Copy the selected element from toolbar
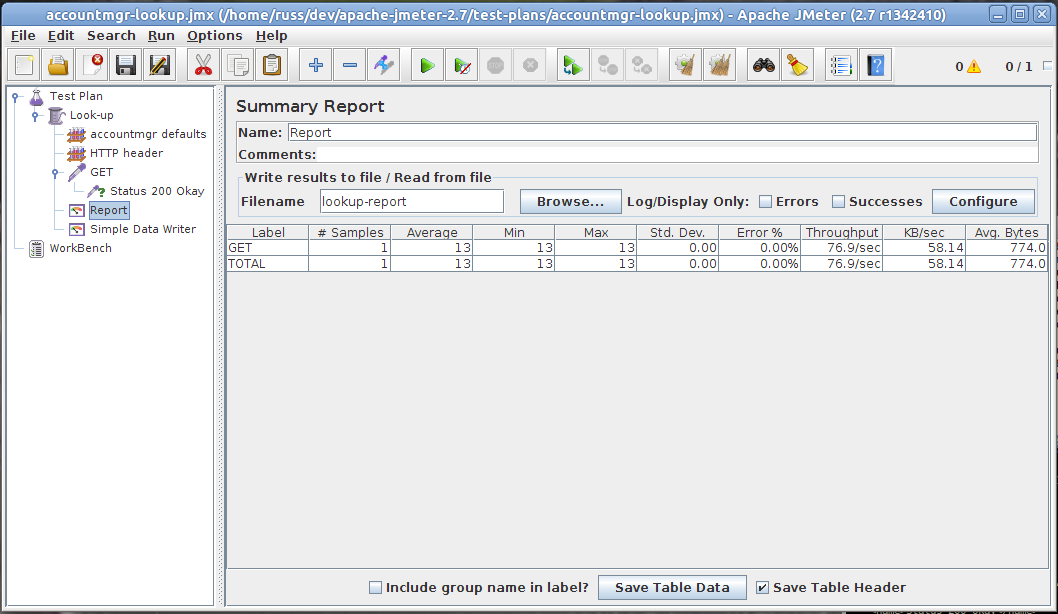 [x=238, y=65]
